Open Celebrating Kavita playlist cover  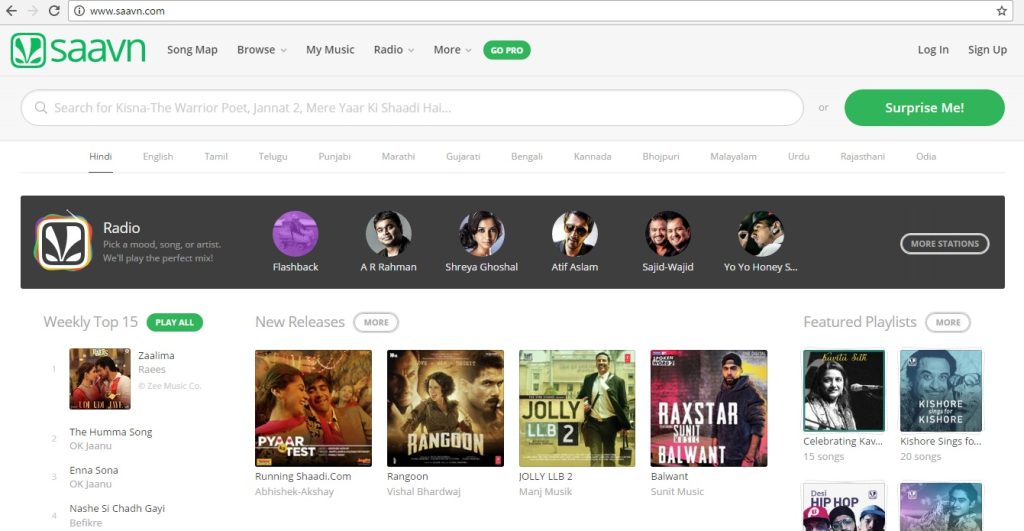coord(844,391)
